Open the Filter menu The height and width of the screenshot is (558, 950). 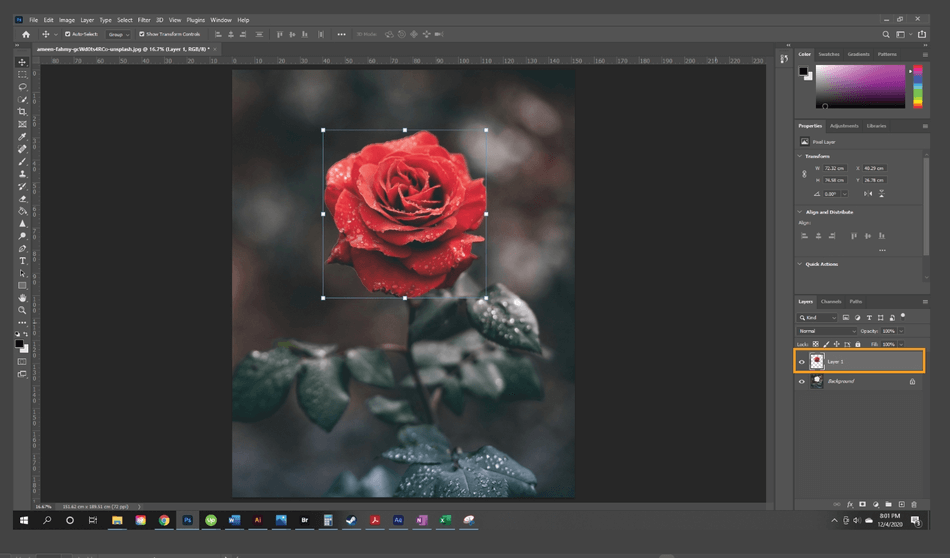[144, 20]
